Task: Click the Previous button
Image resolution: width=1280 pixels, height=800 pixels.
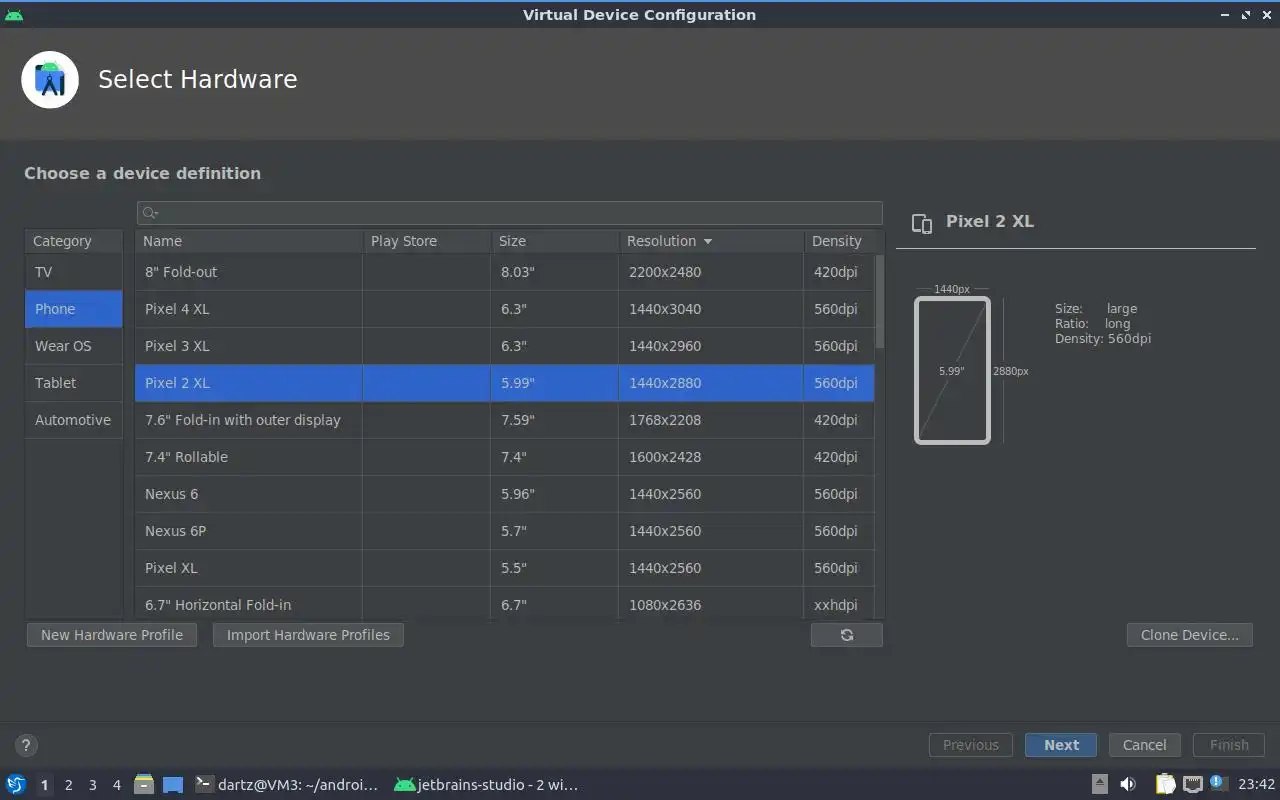Action: [971, 745]
